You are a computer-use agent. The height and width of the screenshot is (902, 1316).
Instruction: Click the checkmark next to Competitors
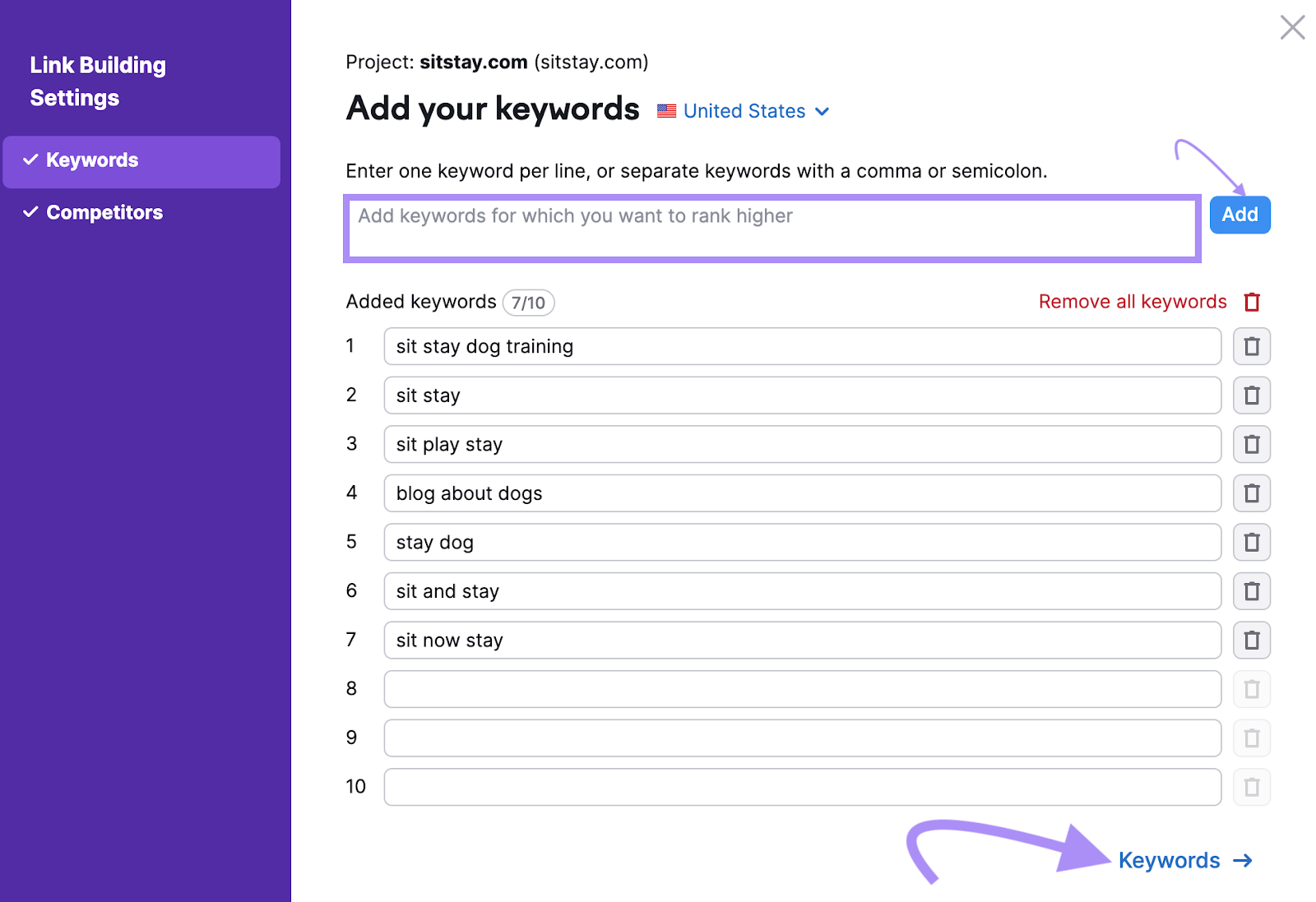point(30,211)
